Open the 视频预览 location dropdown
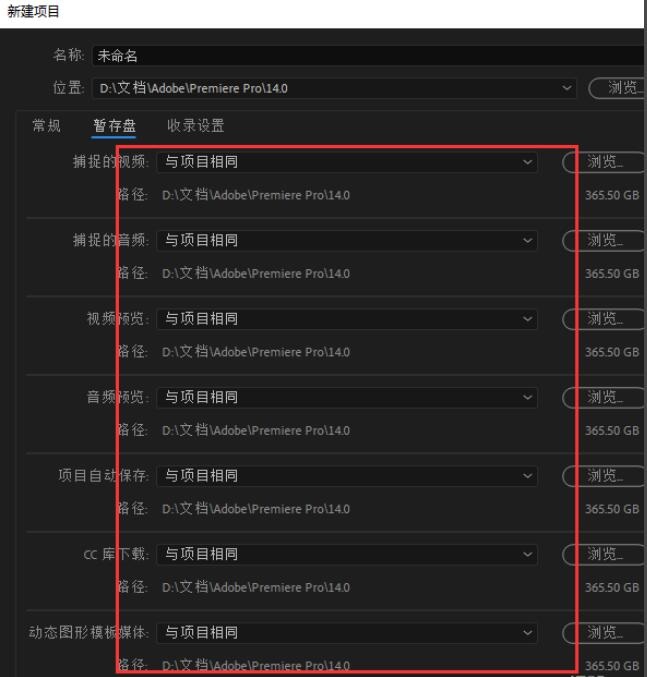Viewport: 647px width, 677px height. [347, 319]
